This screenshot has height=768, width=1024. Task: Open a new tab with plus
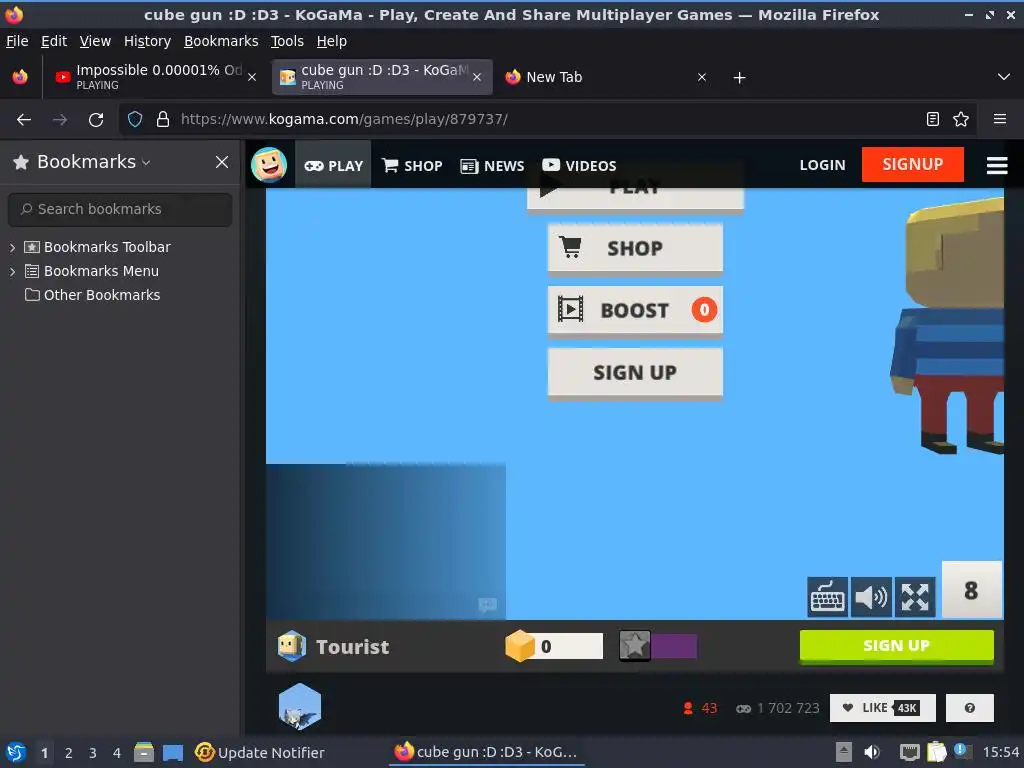(x=739, y=78)
